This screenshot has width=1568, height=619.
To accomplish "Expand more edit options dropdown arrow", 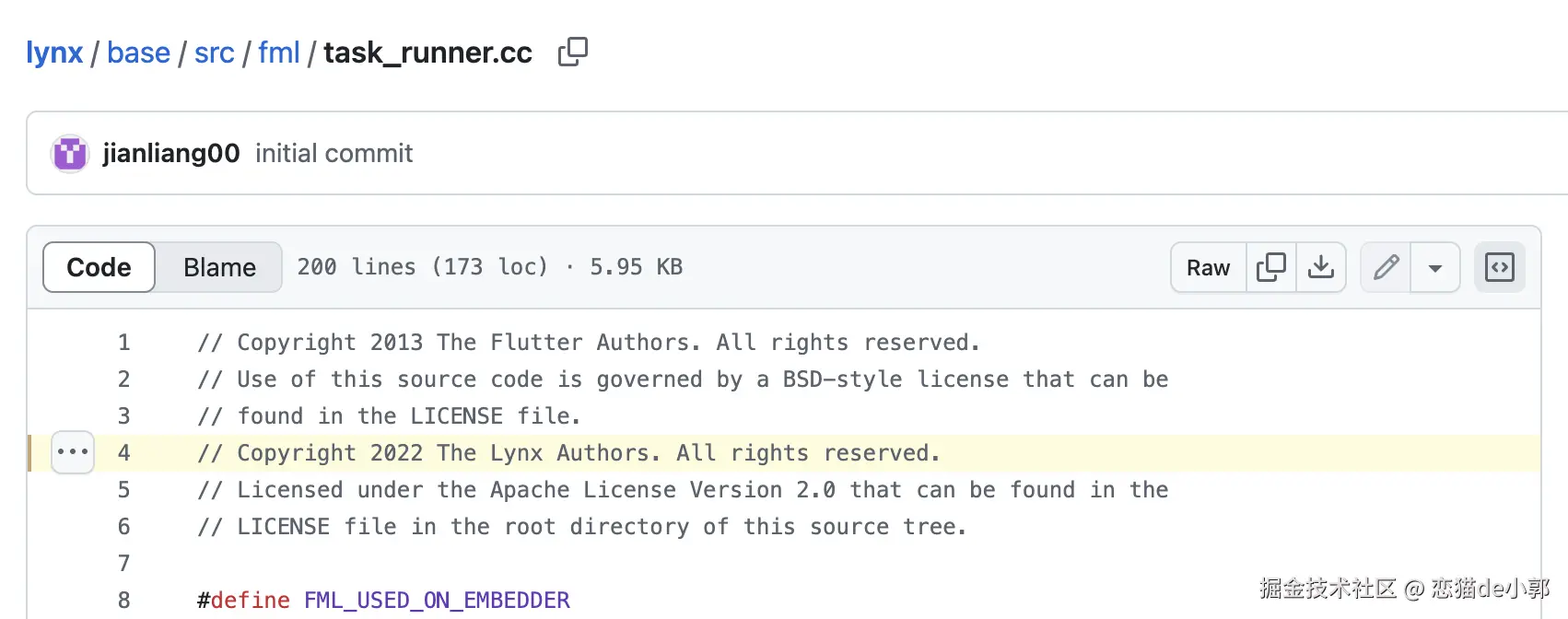I will tap(1434, 267).
